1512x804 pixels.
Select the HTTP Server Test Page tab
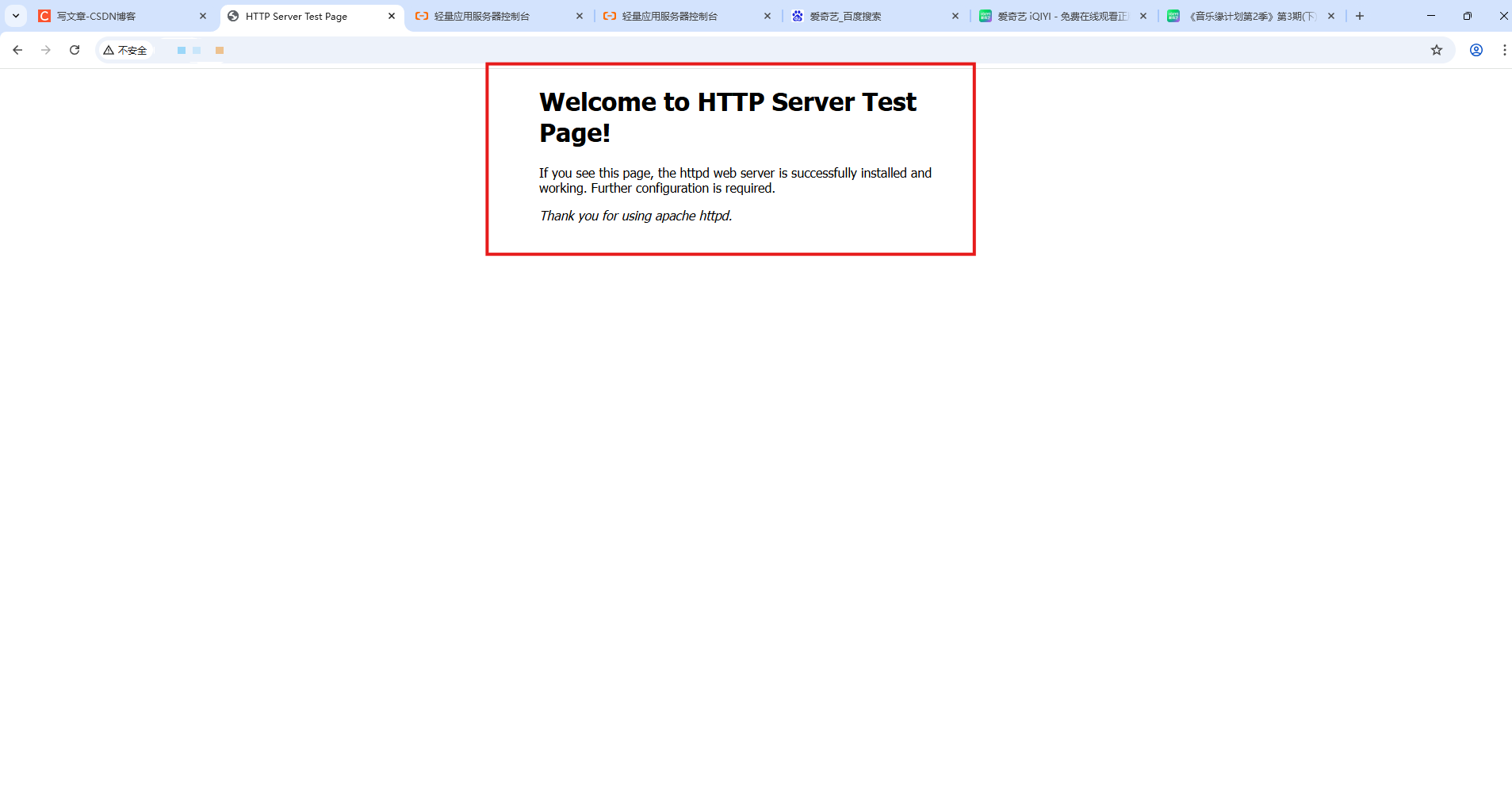pyautogui.click(x=311, y=16)
